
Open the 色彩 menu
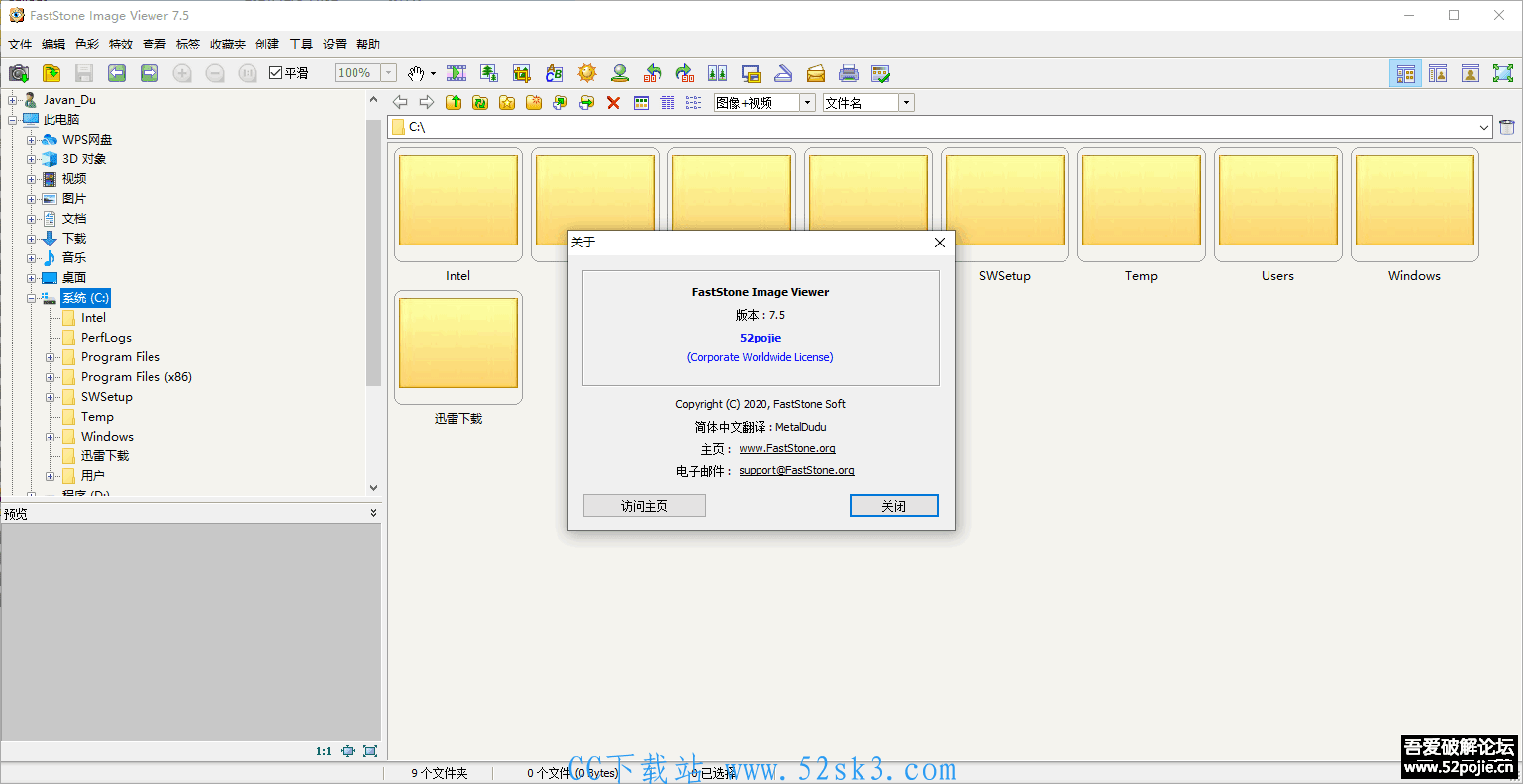pyautogui.click(x=87, y=45)
